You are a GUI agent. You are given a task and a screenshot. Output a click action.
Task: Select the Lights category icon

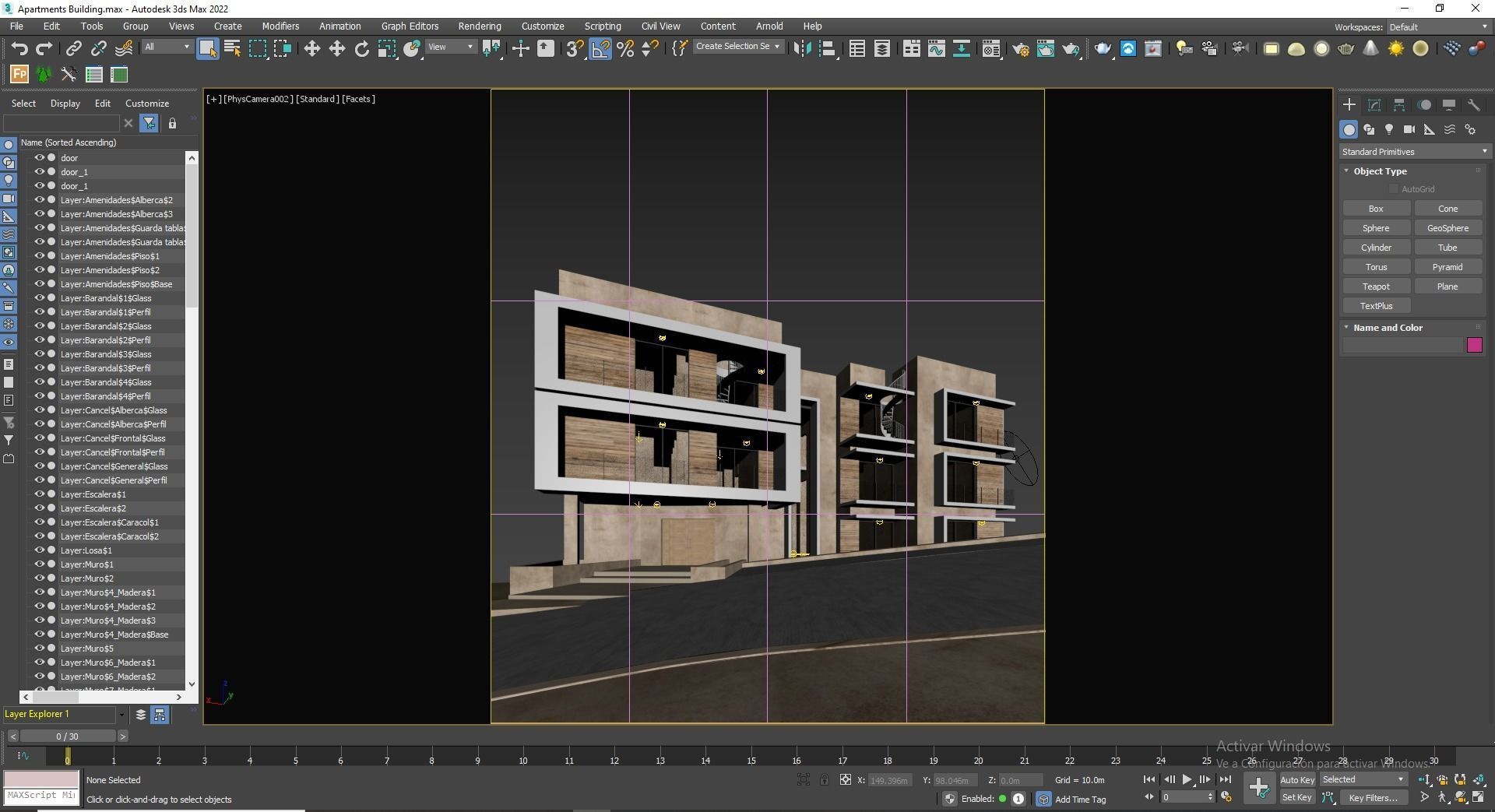point(1389,130)
